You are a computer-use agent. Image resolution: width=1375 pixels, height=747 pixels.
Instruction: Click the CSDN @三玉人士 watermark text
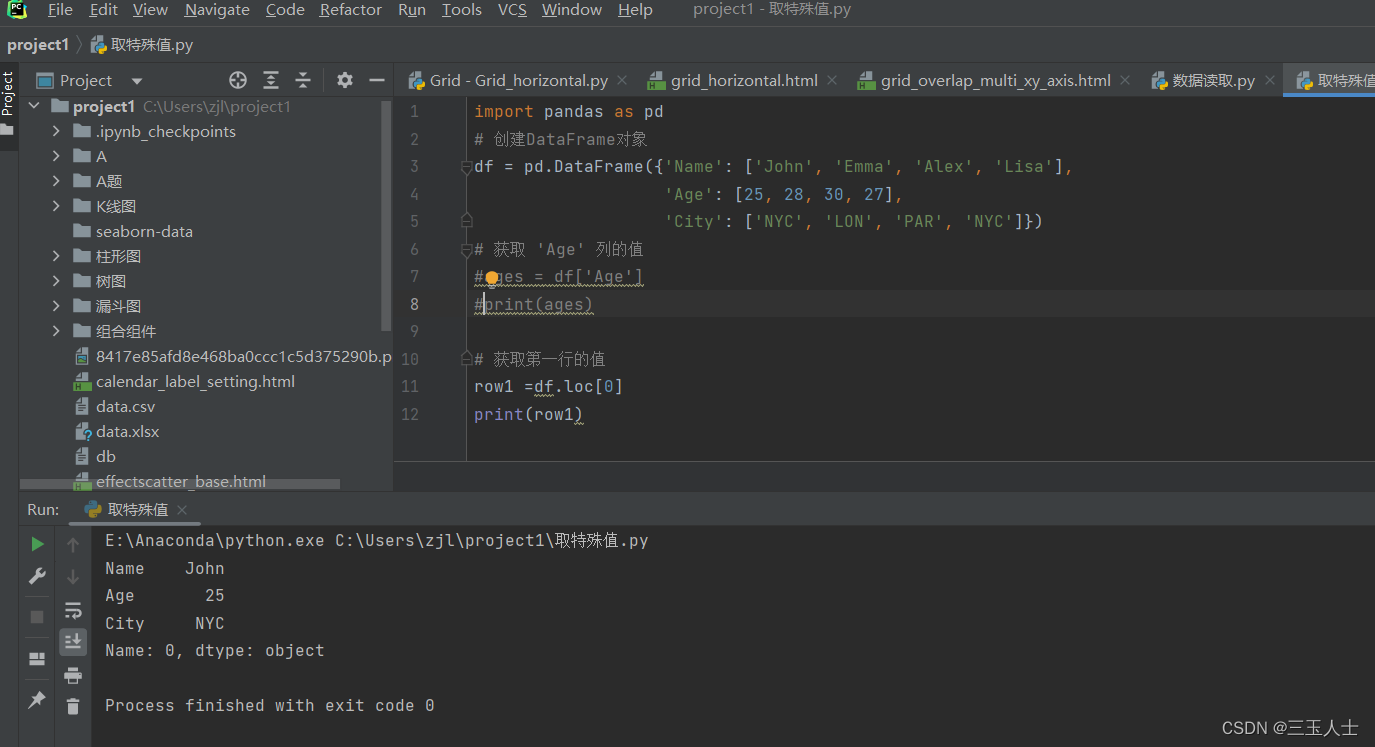click(1290, 728)
